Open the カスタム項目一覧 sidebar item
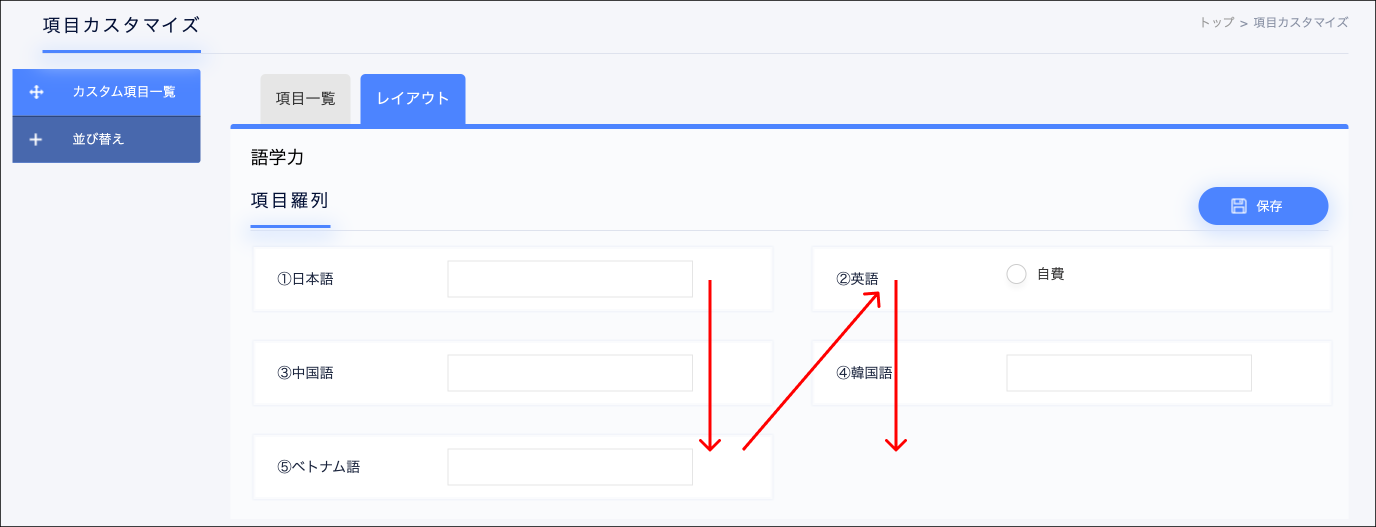This screenshot has width=1376, height=527. pyautogui.click(x=123, y=92)
